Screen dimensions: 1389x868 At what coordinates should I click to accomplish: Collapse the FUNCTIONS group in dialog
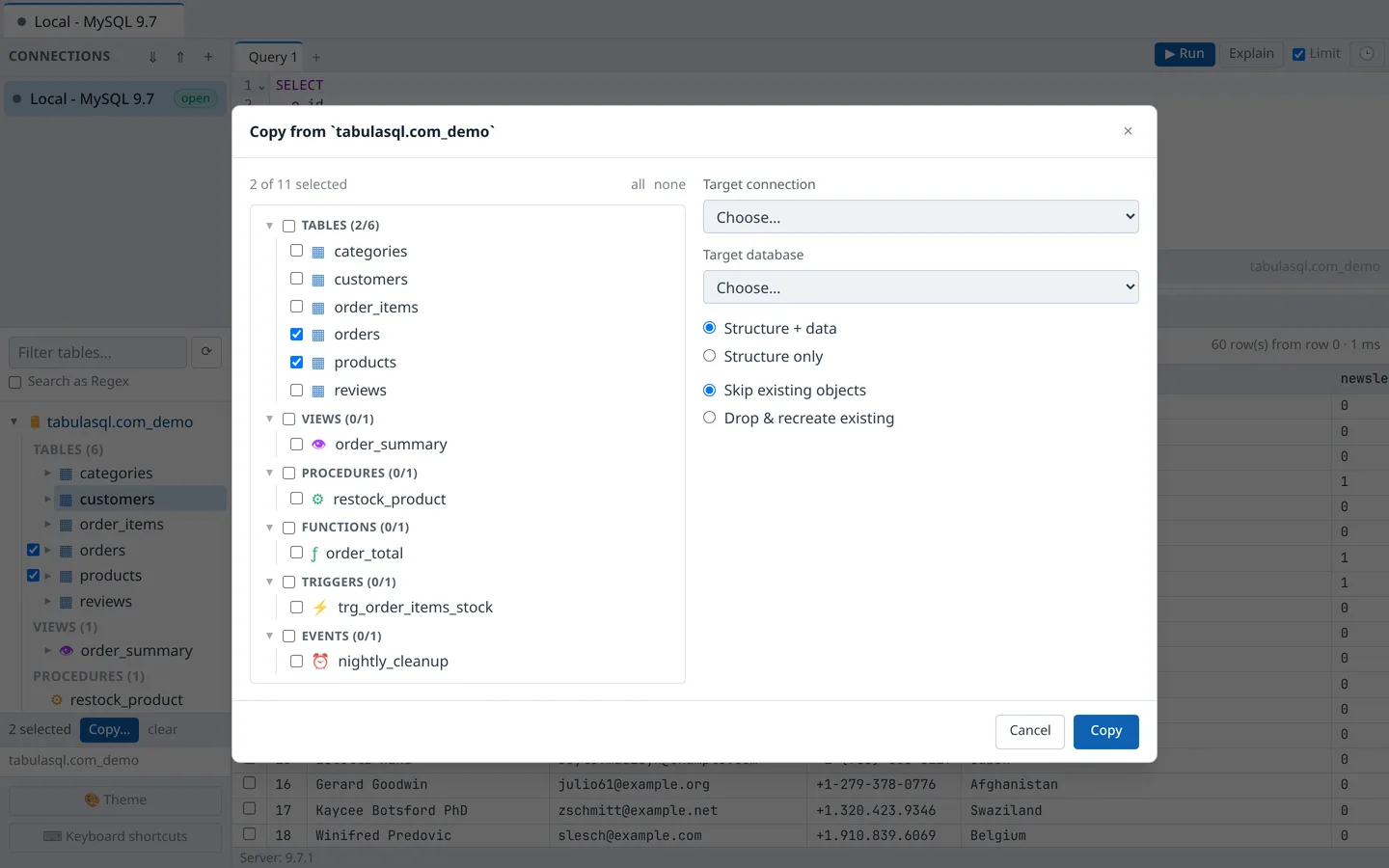(x=270, y=528)
